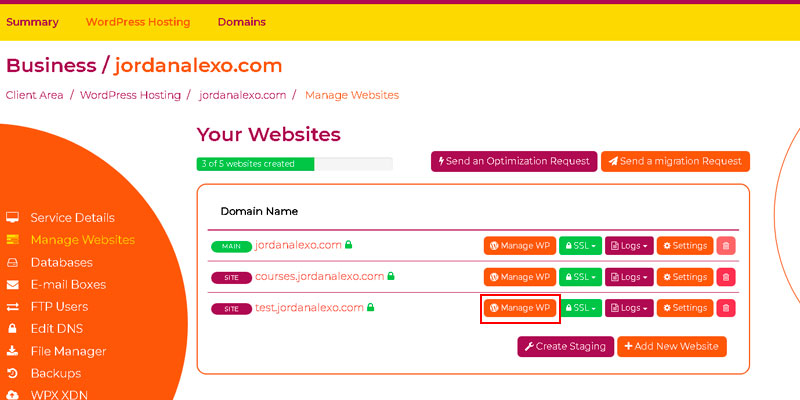The width and height of the screenshot is (800, 400).
Task: Expand SSL dropdown for test.jordanalexo.com
Action: (581, 308)
